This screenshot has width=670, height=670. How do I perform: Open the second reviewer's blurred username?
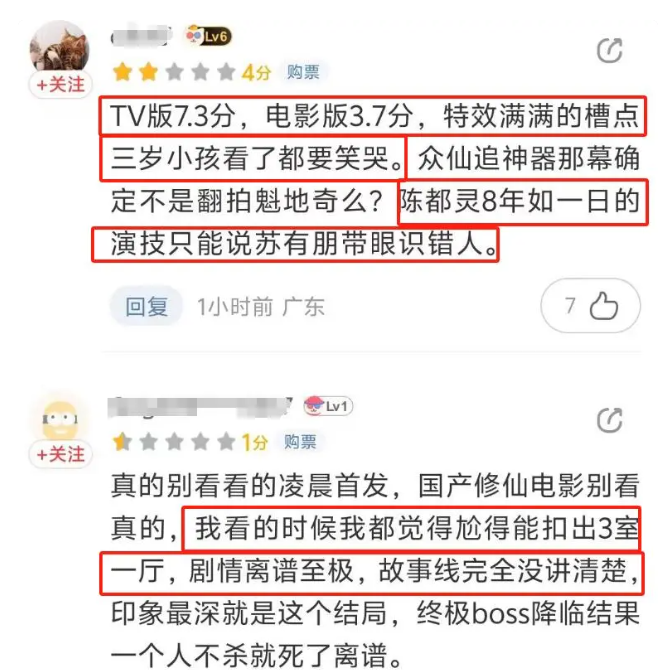[200, 406]
